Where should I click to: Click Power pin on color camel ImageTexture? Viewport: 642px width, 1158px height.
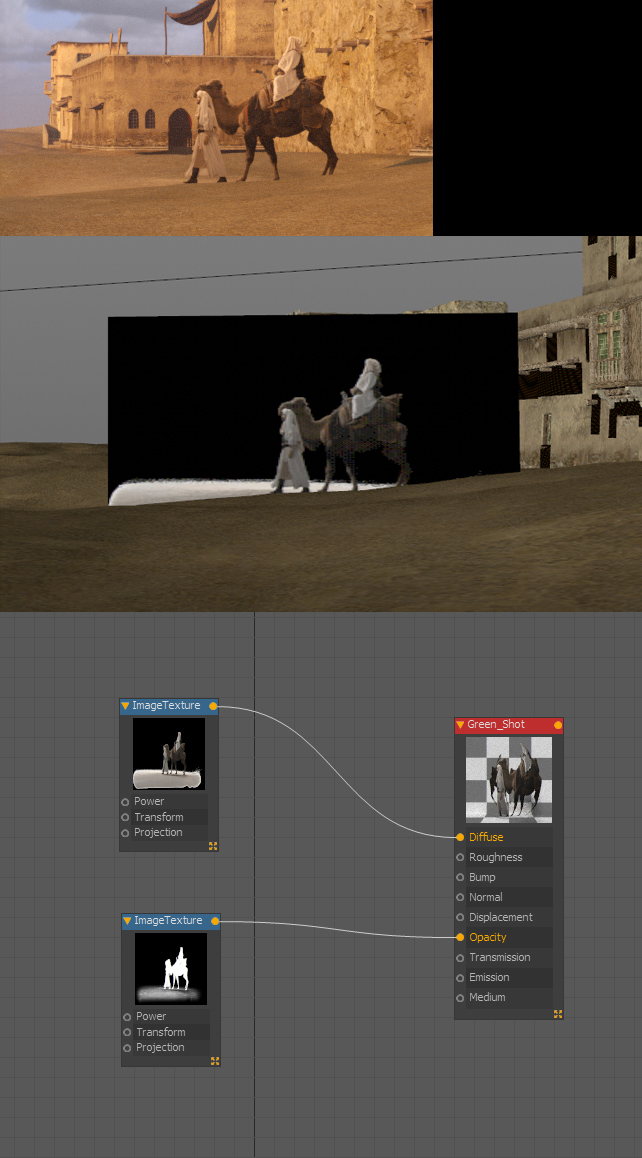pyautogui.click(x=125, y=802)
